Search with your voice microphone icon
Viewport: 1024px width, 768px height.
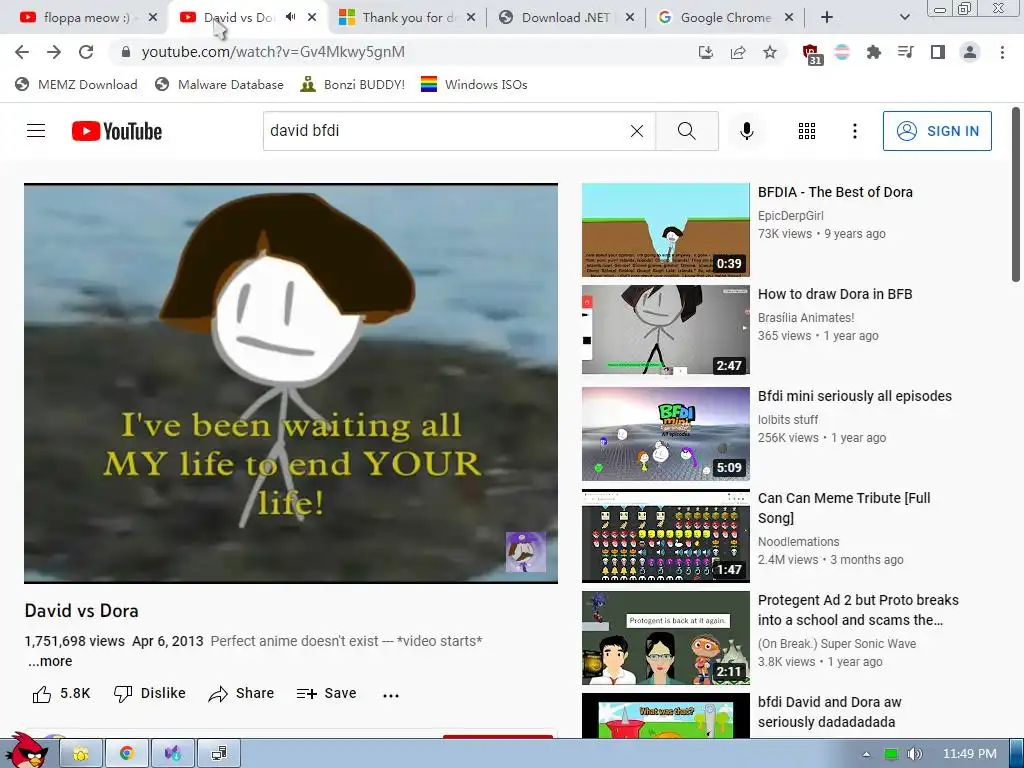click(x=746, y=131)
